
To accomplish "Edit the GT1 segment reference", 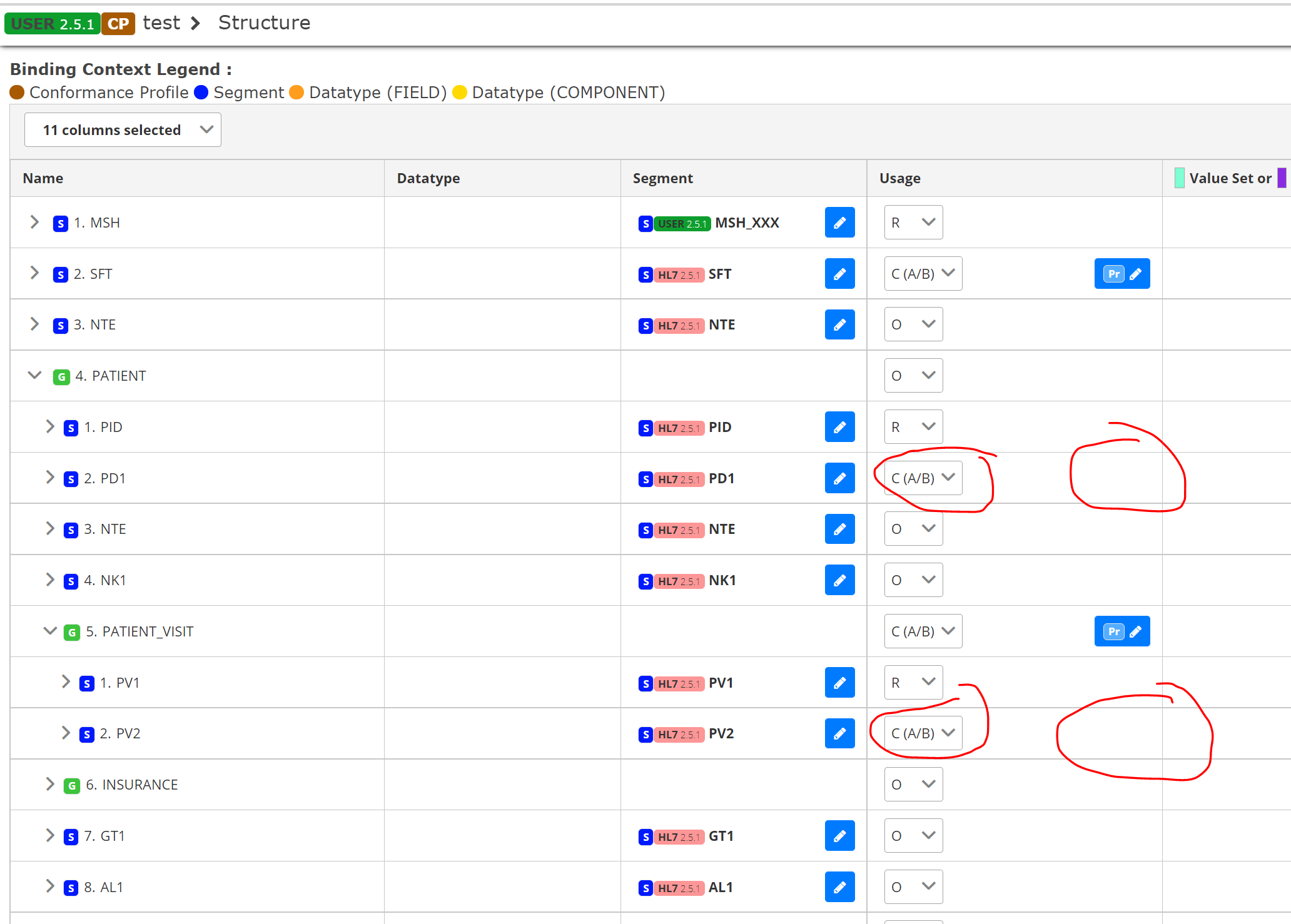I will tap(839, 836).
